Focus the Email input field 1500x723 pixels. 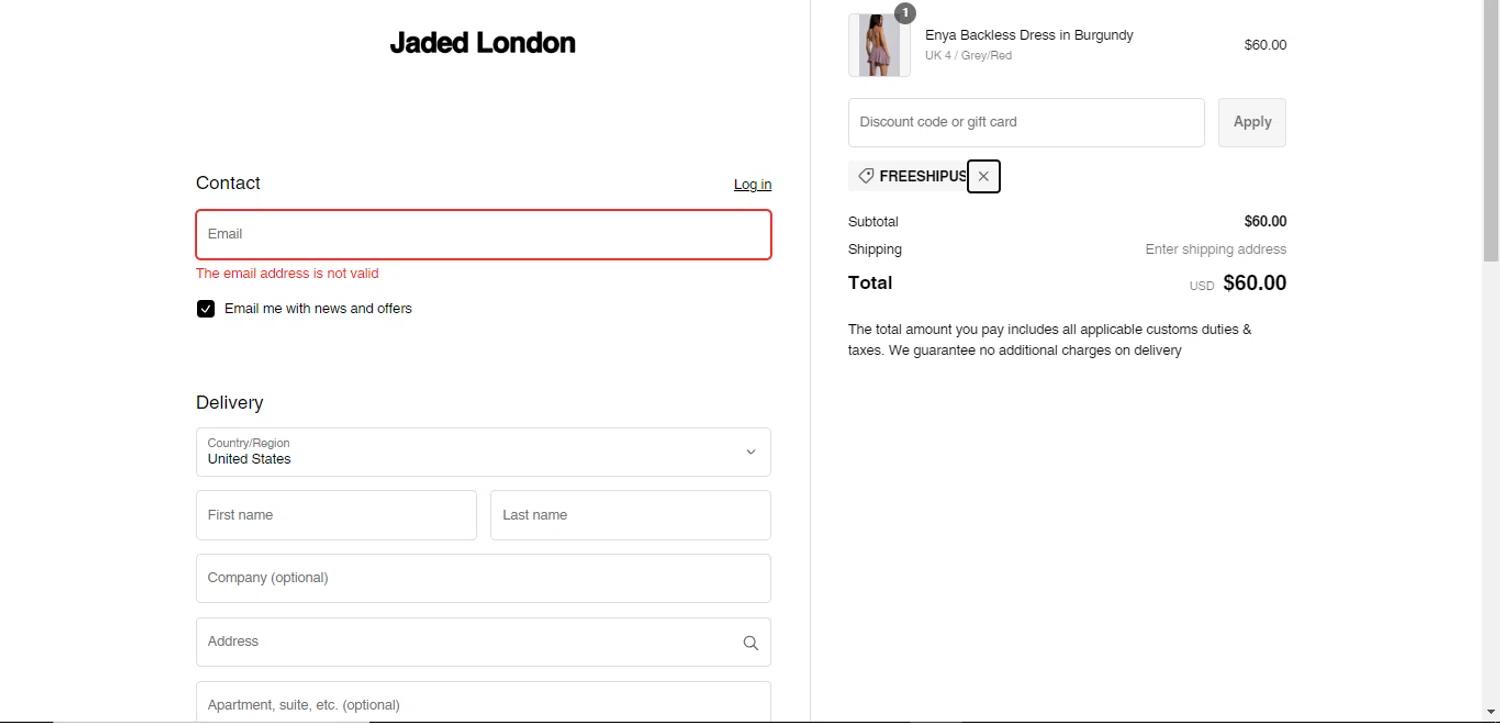pyautogui.click(x=483, y=235)
